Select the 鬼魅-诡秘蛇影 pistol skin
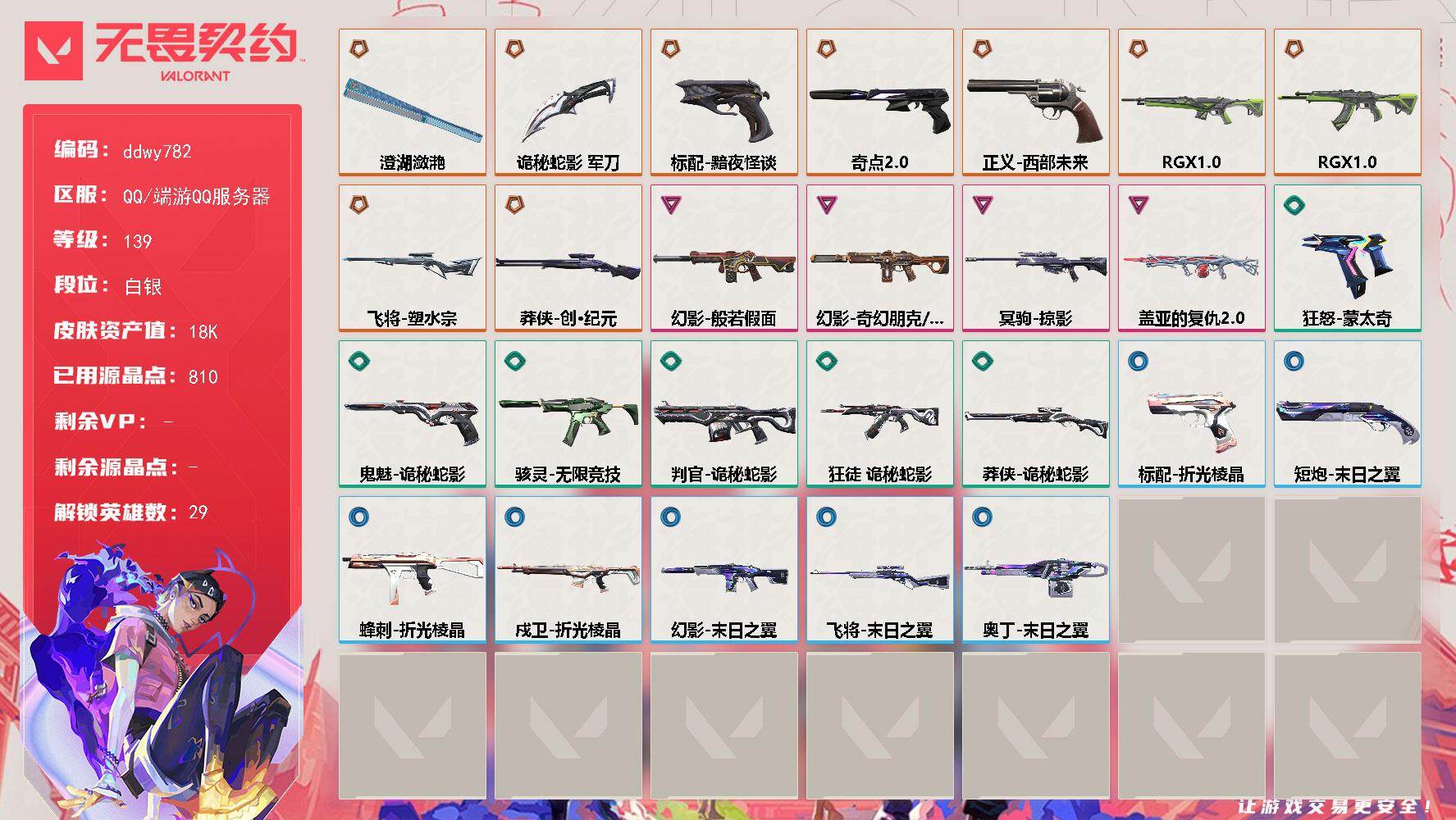This screenshot has height=820, width=1456. (413, 414)
